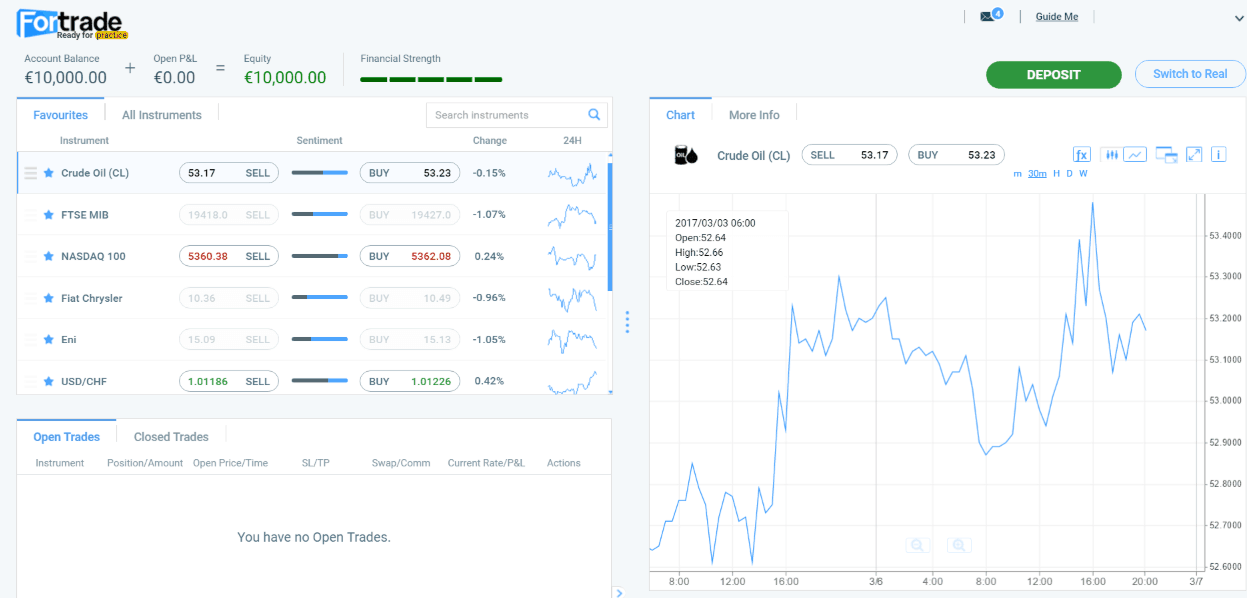Image resolution: width=1247 pixels, height=598 pixels.
Task: Select the W chart timeframe
Action: [x=1083, y=174]
